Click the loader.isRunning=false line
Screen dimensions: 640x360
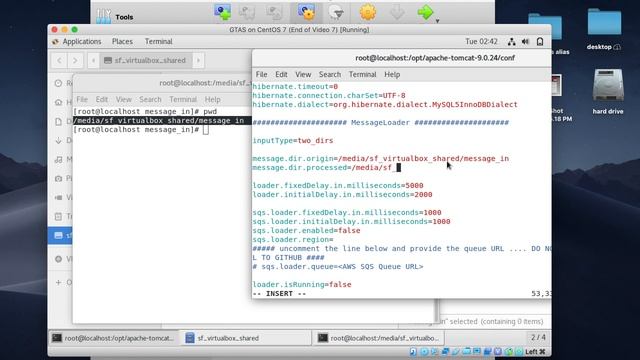click(x=302, y=284)
